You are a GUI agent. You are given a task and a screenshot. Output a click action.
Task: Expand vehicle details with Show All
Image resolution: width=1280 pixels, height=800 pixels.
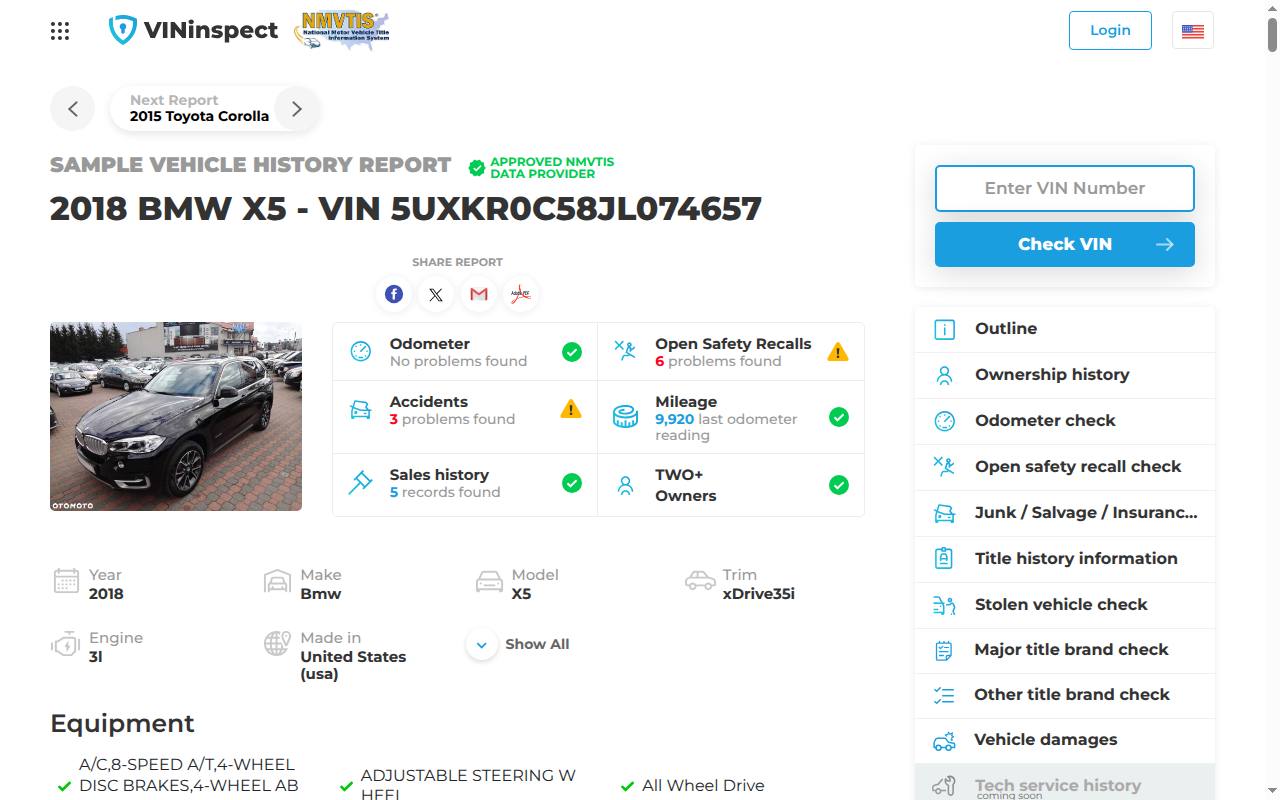click(518, 644)
